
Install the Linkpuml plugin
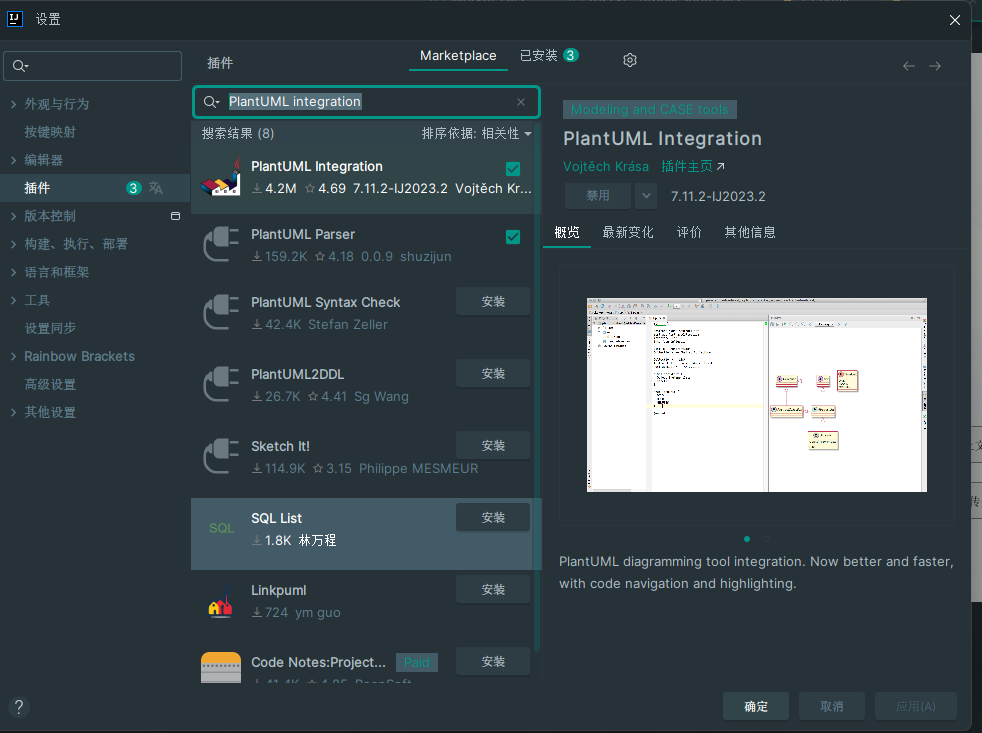coord(493,590)
